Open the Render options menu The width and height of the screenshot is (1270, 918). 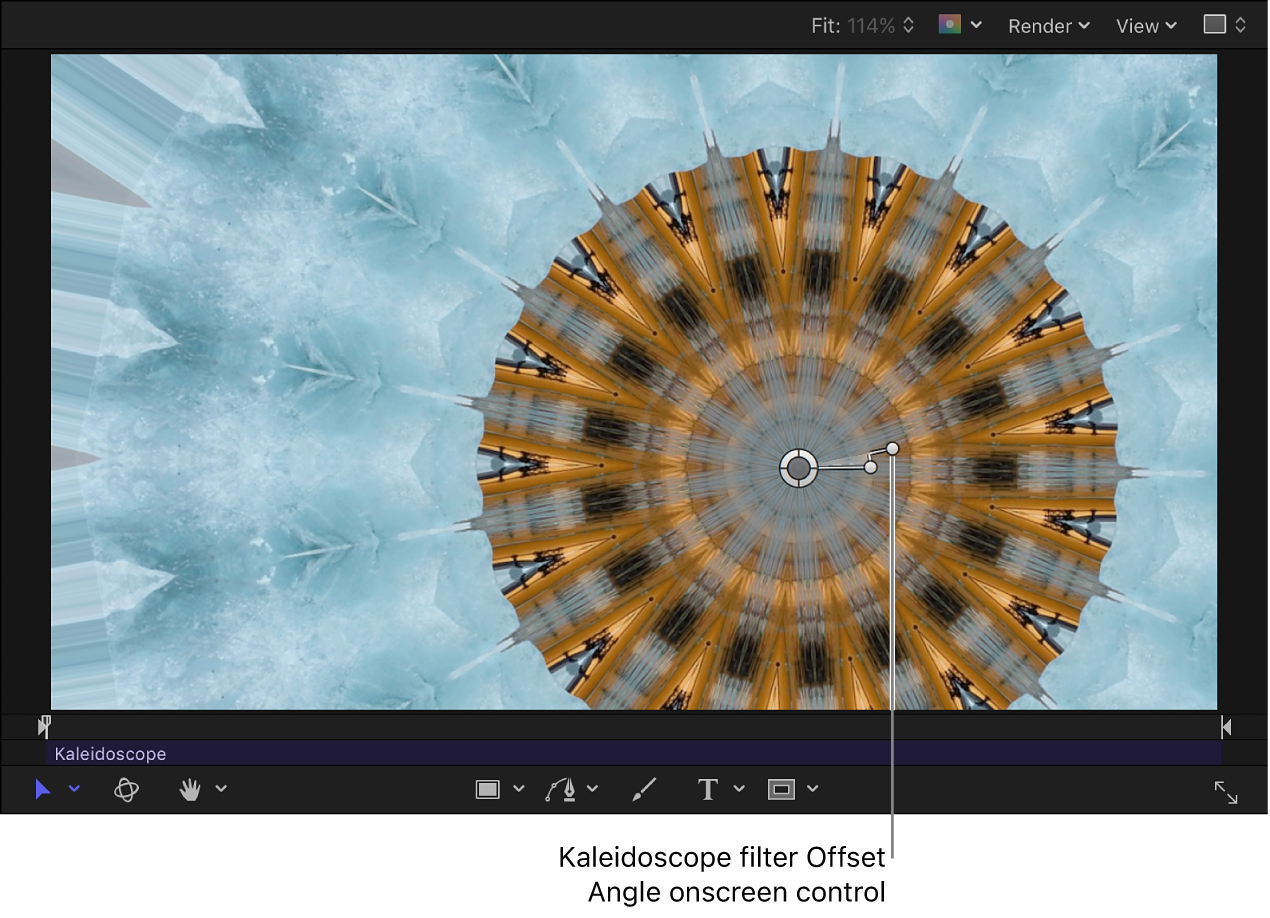pos(1048,26)
